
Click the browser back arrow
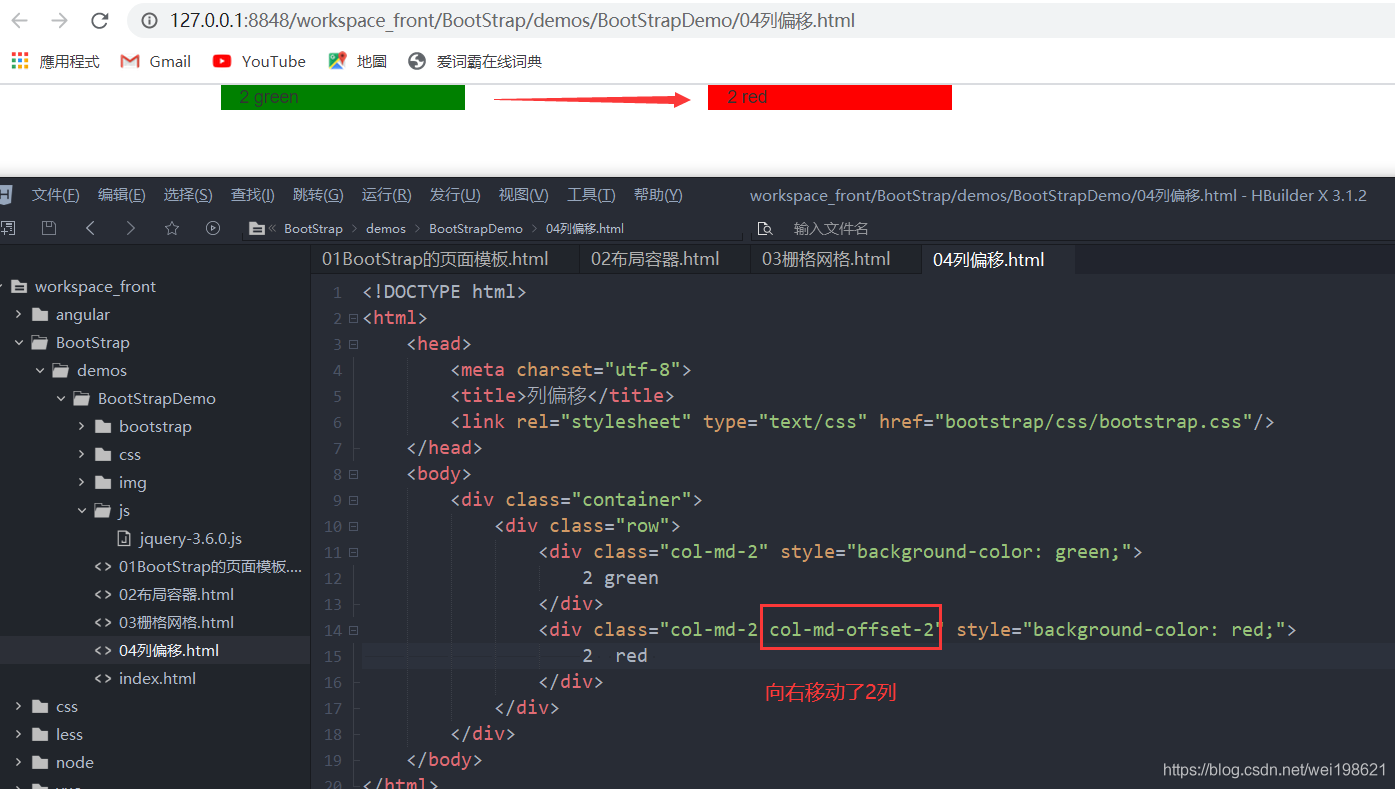[19, 21]
